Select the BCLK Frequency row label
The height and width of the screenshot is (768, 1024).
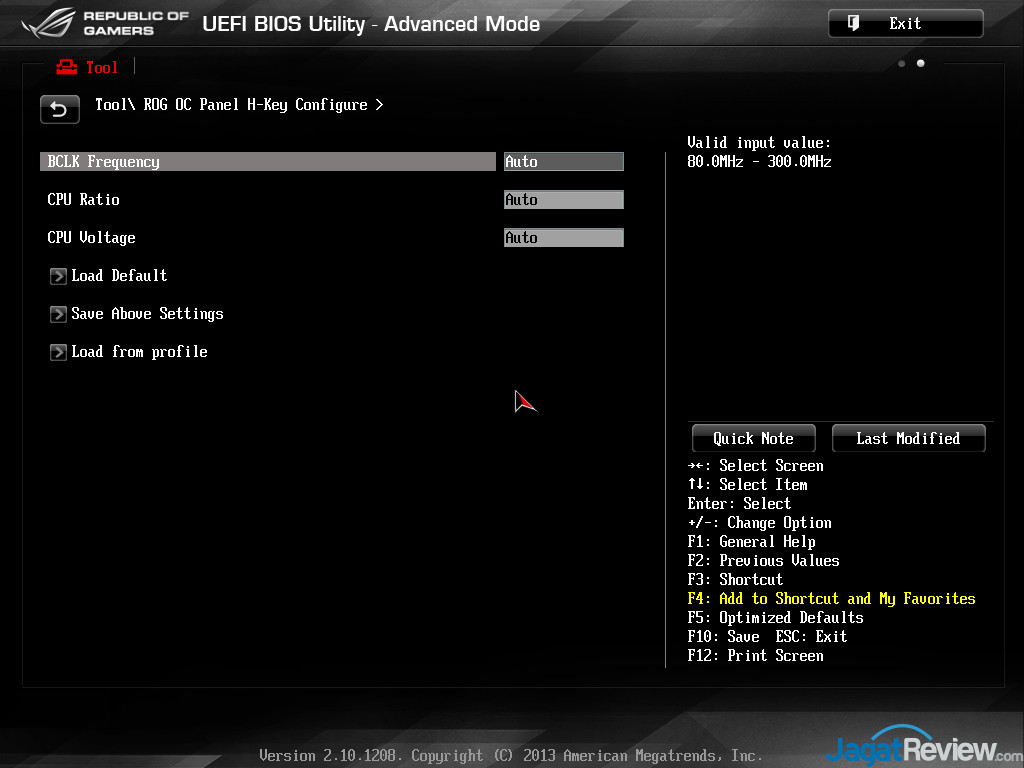pos(104,162)
